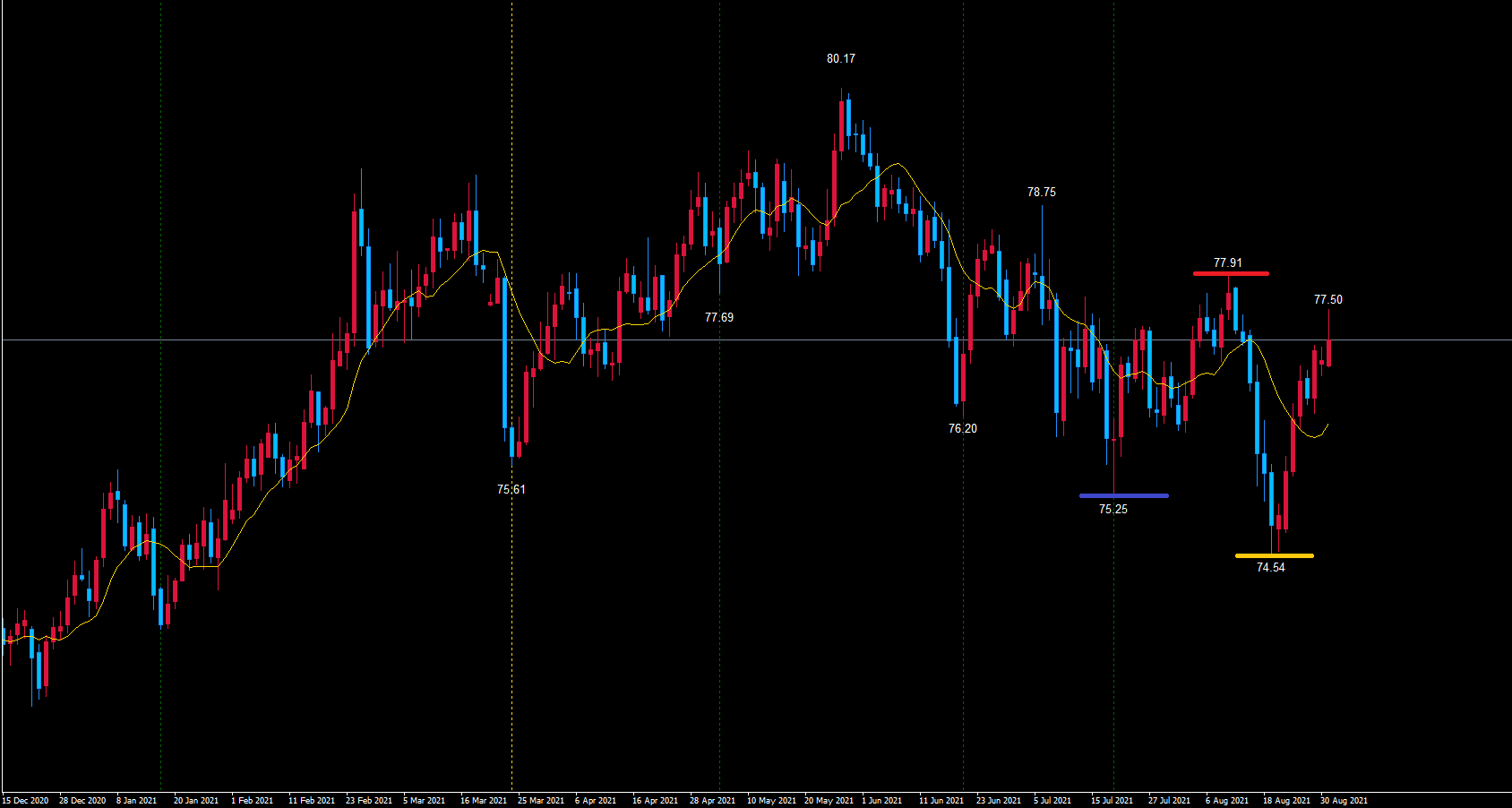Select the orange support line above 74.54
1512x808 pixels.
(x=1274, y=556)
